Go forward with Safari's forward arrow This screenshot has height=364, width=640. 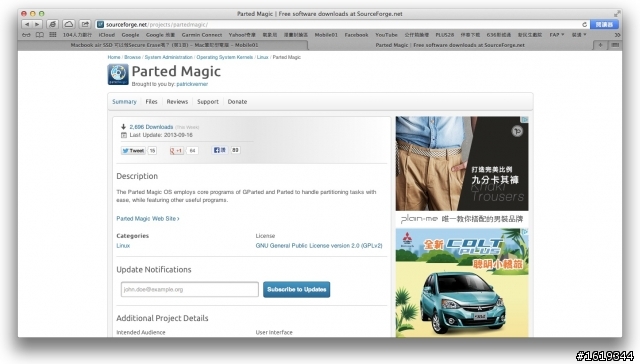pyautogui.click(x=37, y=24)
